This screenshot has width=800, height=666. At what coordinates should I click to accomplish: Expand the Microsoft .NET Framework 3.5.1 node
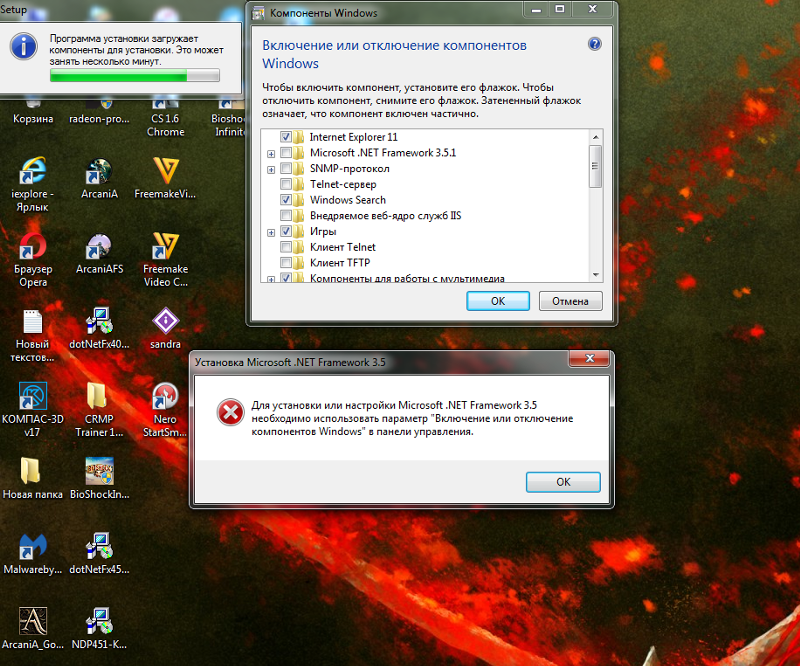tap(271, 154)
